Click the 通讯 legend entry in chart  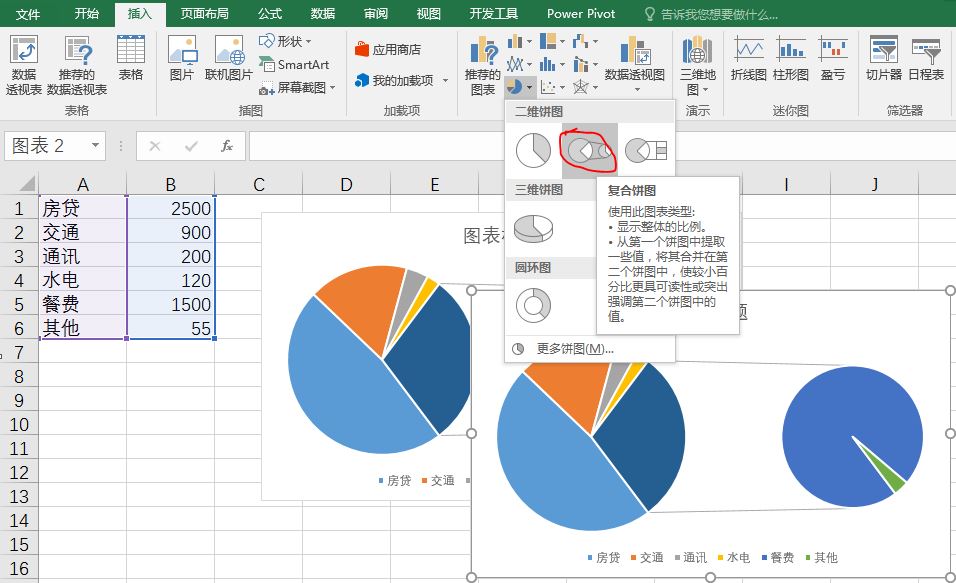pos(691,557)
